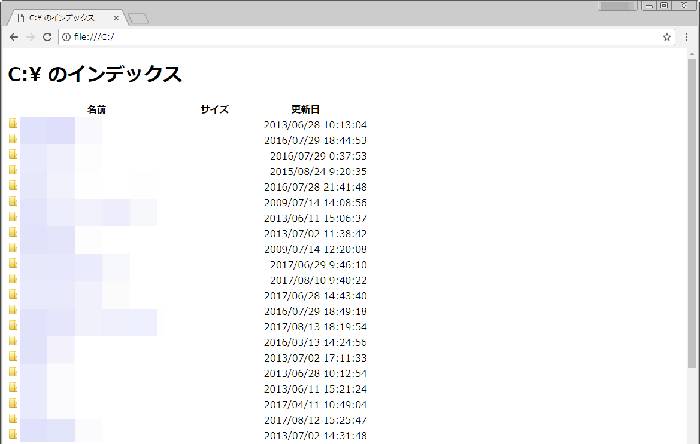Viewport: 700px width, 444px height.
Task: Click folder icon on row dated 2016/03/13 14:24:56
Action: tap(13, 341)
